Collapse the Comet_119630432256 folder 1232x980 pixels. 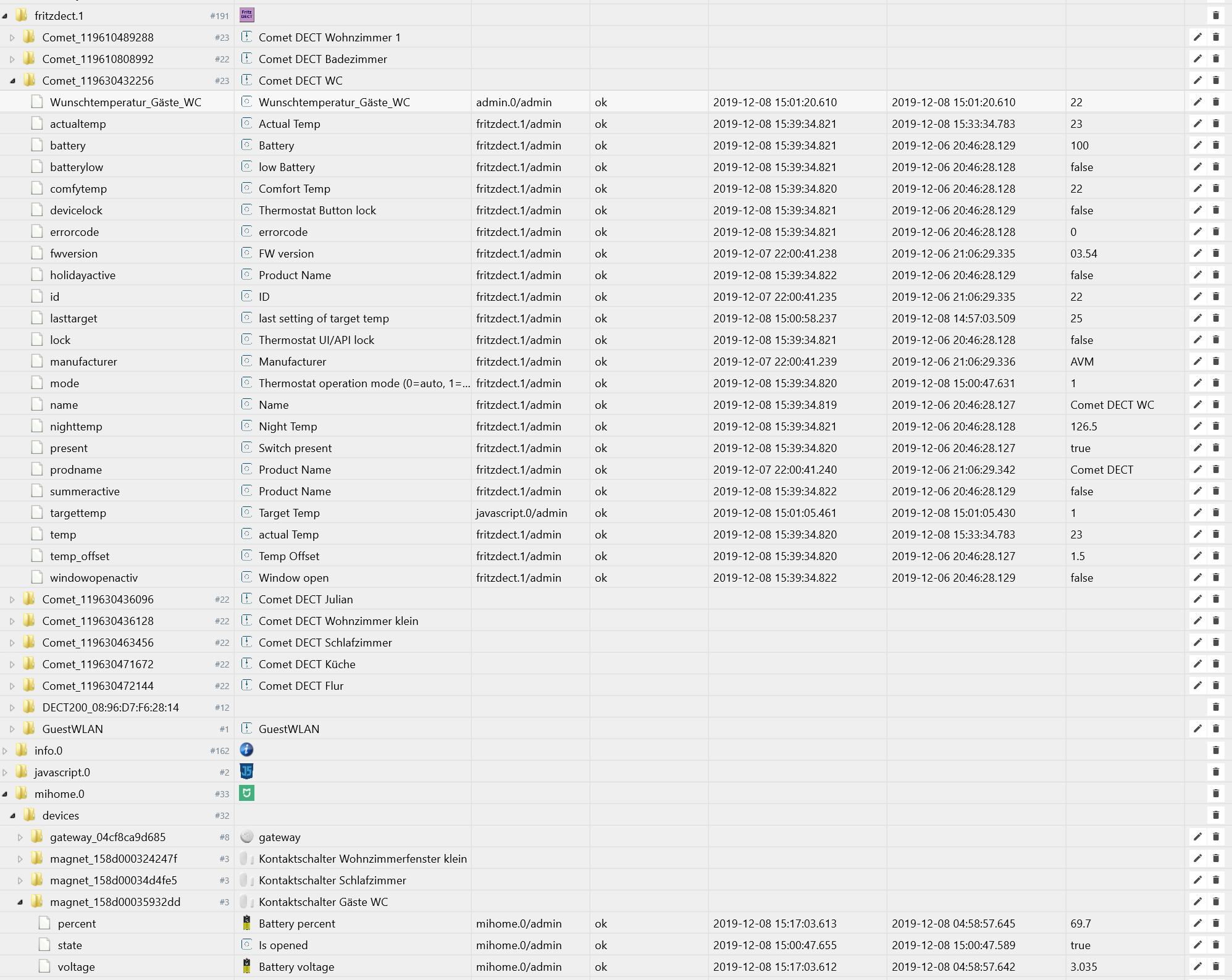(12, 81)
